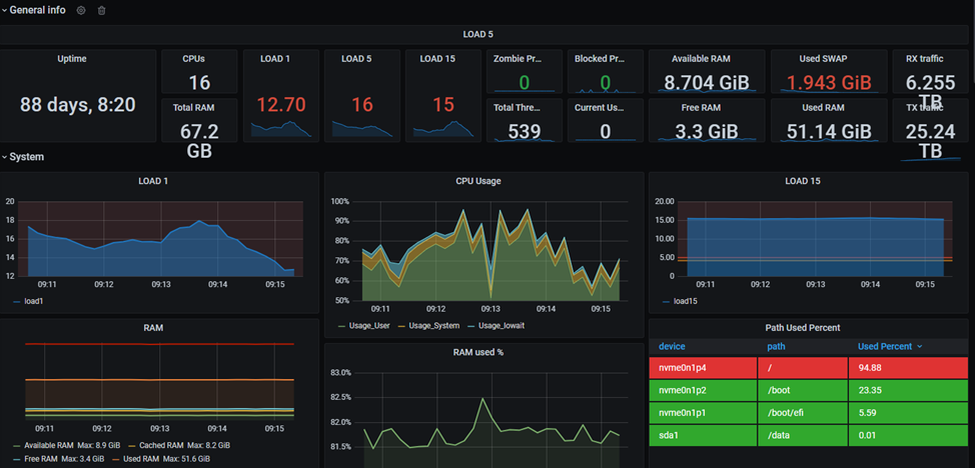
Task: Open the RX traffic panel title
Action: 925,59
